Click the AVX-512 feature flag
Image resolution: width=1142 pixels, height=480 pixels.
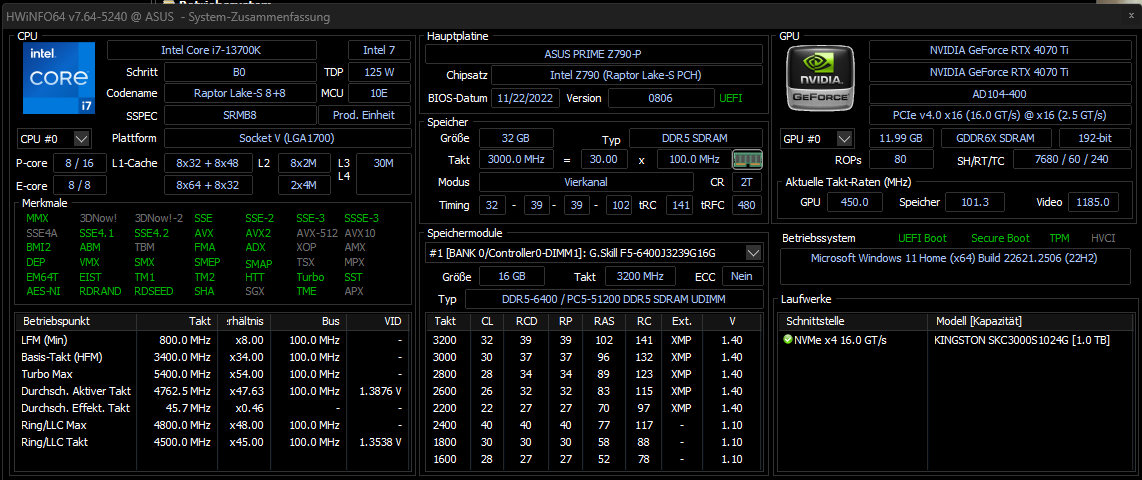click(x=315, y=233)
